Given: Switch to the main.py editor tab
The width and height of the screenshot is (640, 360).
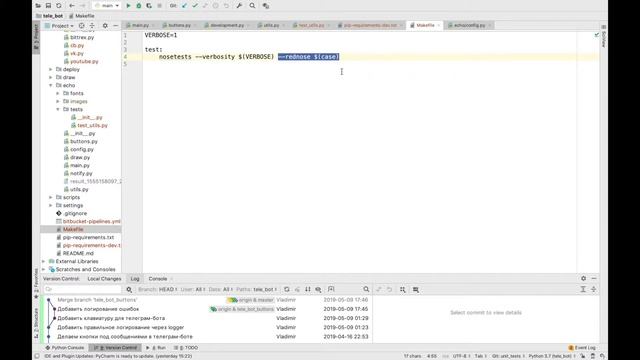Looking at the screenshot, I should (140, 25).
